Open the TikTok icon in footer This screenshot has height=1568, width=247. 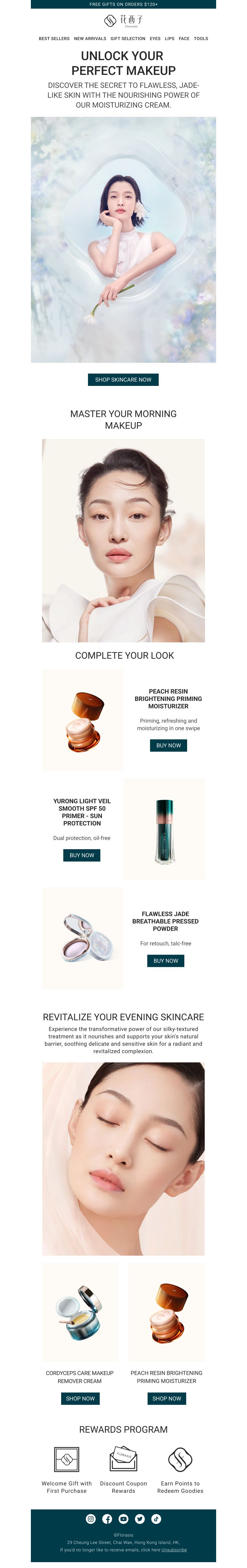click(x=156, y=1519)
